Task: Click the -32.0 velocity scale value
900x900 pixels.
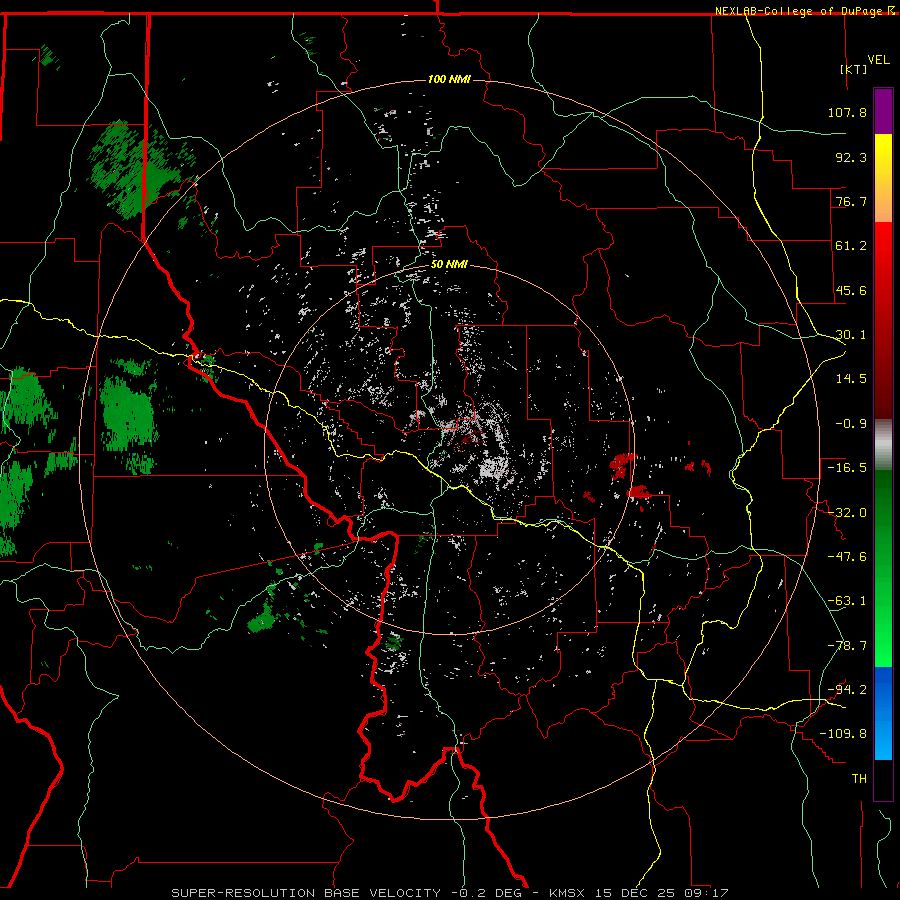Action: coord(847,513)
